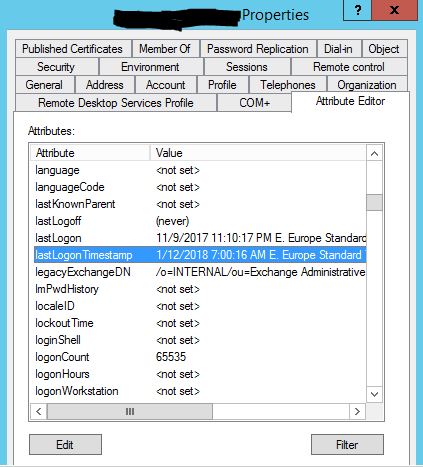
Task: Click the horizontal scrollbar right arrow
Action: click(x=357, y=411)
